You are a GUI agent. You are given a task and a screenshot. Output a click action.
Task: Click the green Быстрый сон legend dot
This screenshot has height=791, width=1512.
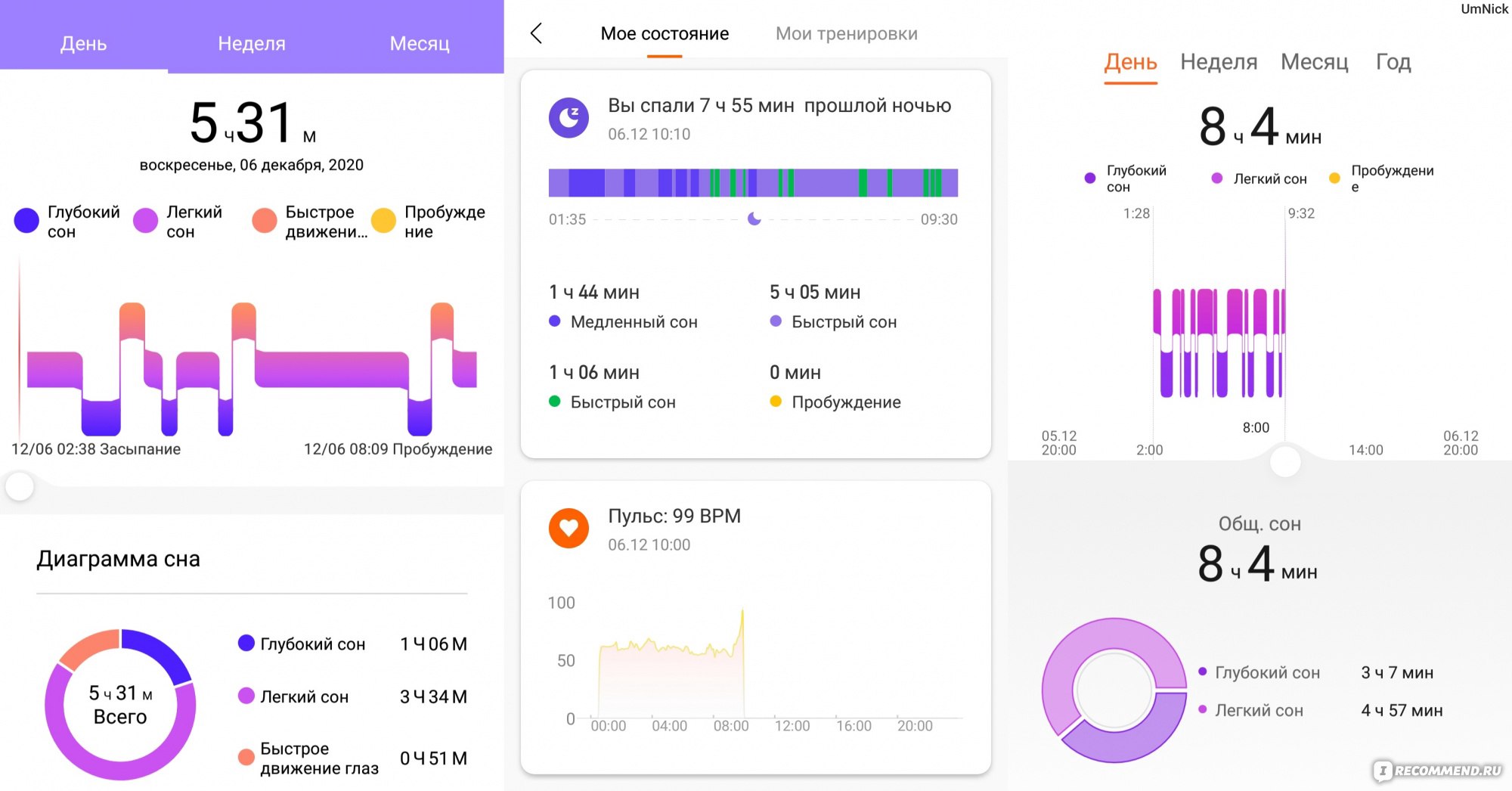coord(554,402)
